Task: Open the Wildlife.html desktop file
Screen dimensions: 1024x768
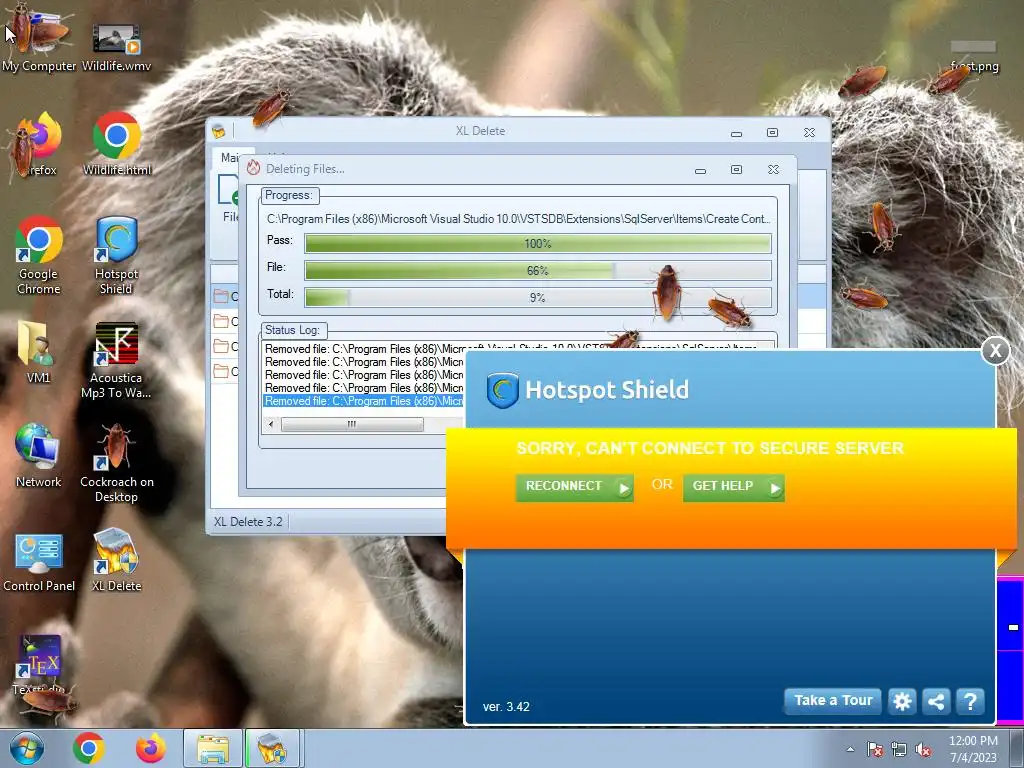Action: point(116,145)
